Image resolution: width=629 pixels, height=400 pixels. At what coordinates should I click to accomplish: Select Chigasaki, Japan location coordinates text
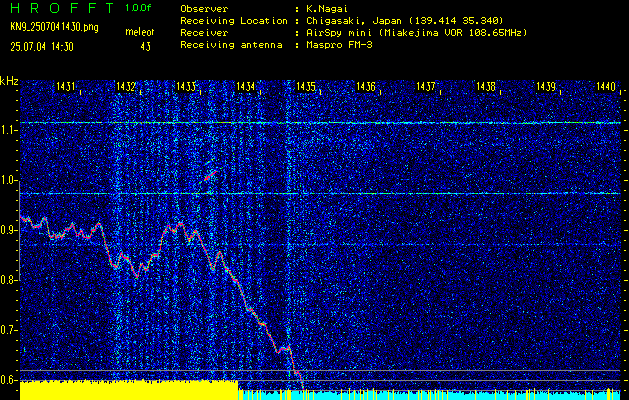(x=405, y=20)
